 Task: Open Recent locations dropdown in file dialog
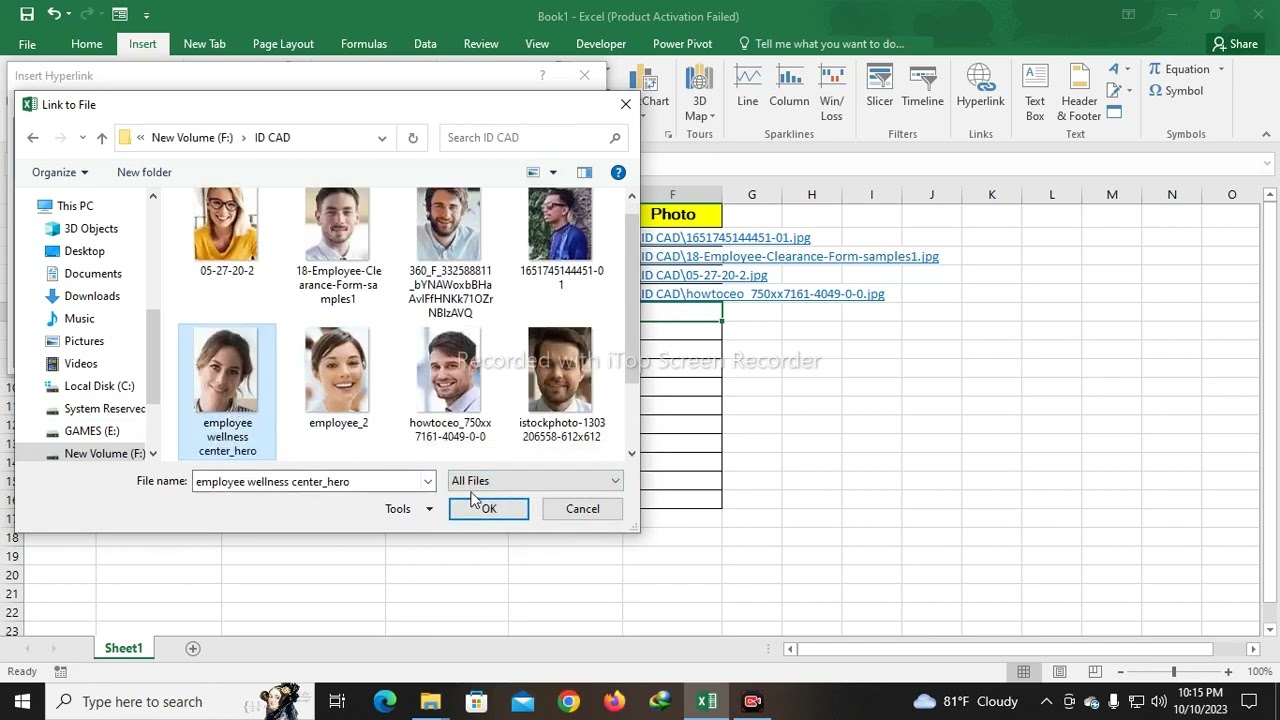click(x=82, y=138)
